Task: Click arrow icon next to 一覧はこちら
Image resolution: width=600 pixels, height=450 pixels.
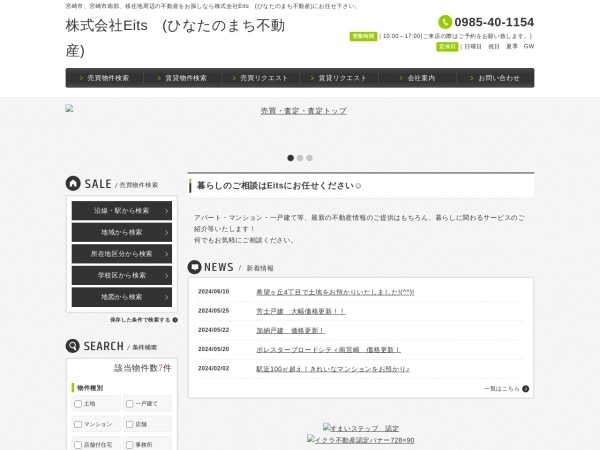Action: click(x=526, y=389)
